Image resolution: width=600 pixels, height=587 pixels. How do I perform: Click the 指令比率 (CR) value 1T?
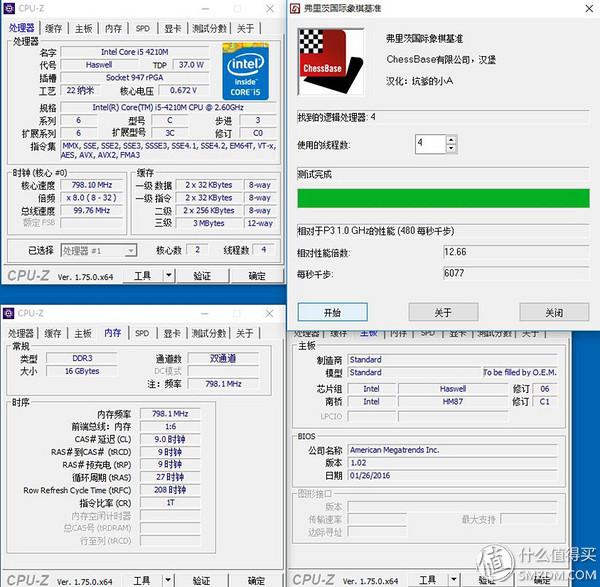170,503
